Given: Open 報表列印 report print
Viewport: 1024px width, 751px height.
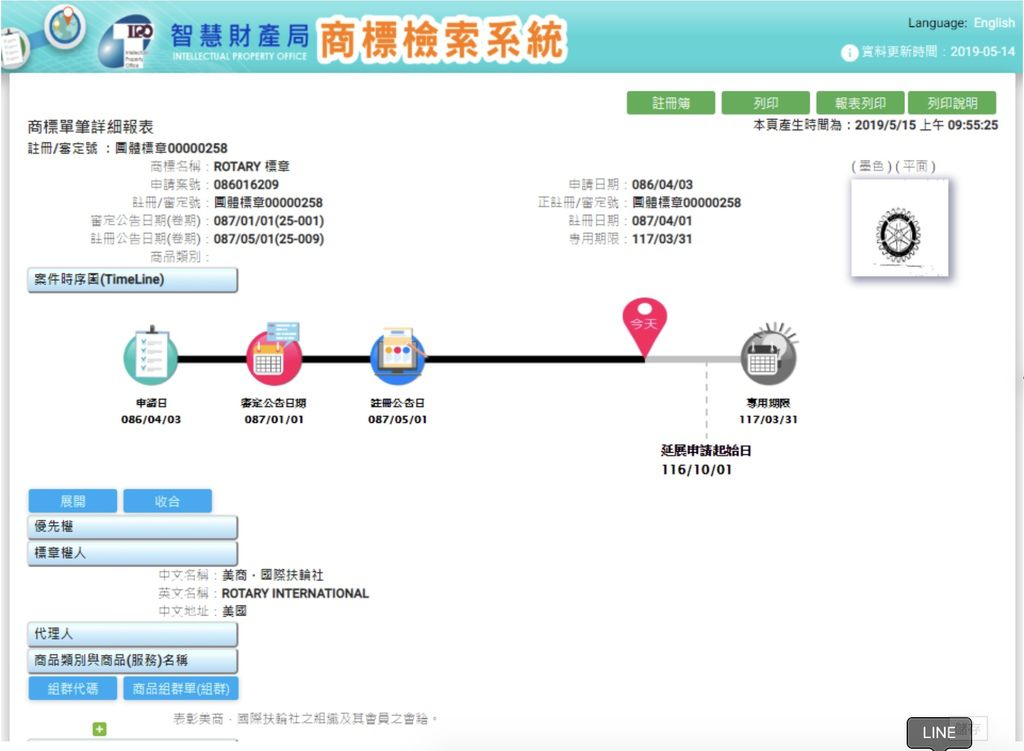Looking at the screenshot, I should pyautogui.click(x=860, y=103).
